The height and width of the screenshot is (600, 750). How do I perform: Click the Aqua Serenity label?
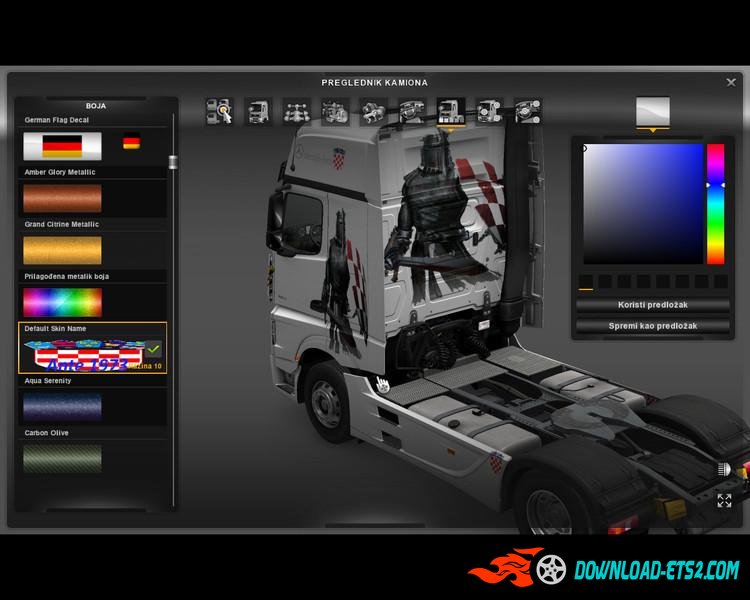(48, 381)
